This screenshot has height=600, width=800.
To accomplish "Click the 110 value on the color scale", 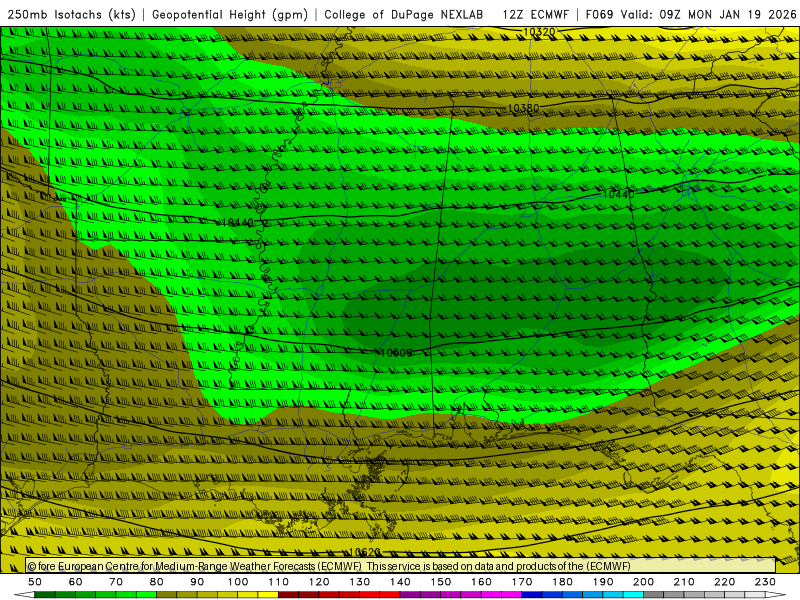I will pyautogui.click(x=278, y=582).
